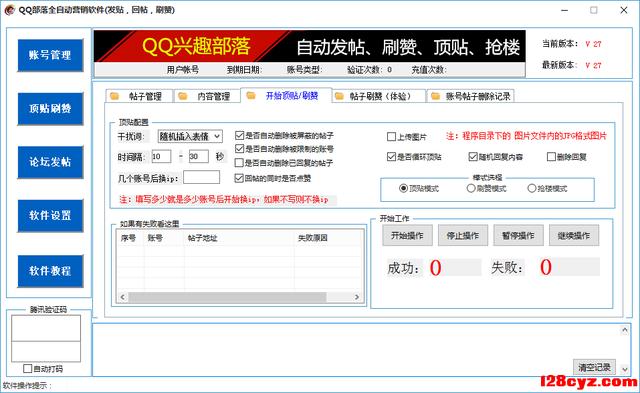Click the 到期日期 label in header

(x=244, y=70)
